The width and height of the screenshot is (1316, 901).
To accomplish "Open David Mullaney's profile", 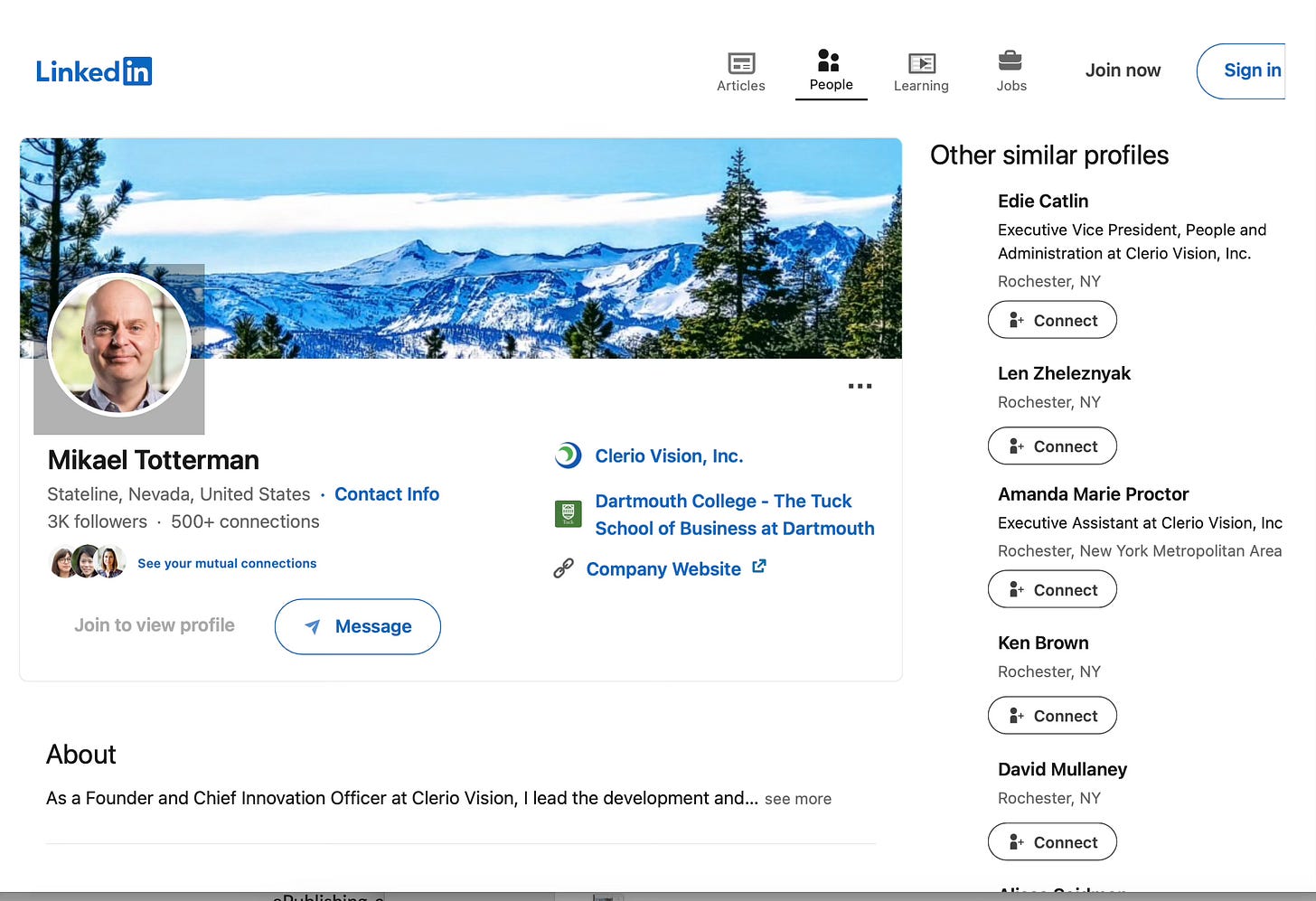I will [x=1062, y=769].
